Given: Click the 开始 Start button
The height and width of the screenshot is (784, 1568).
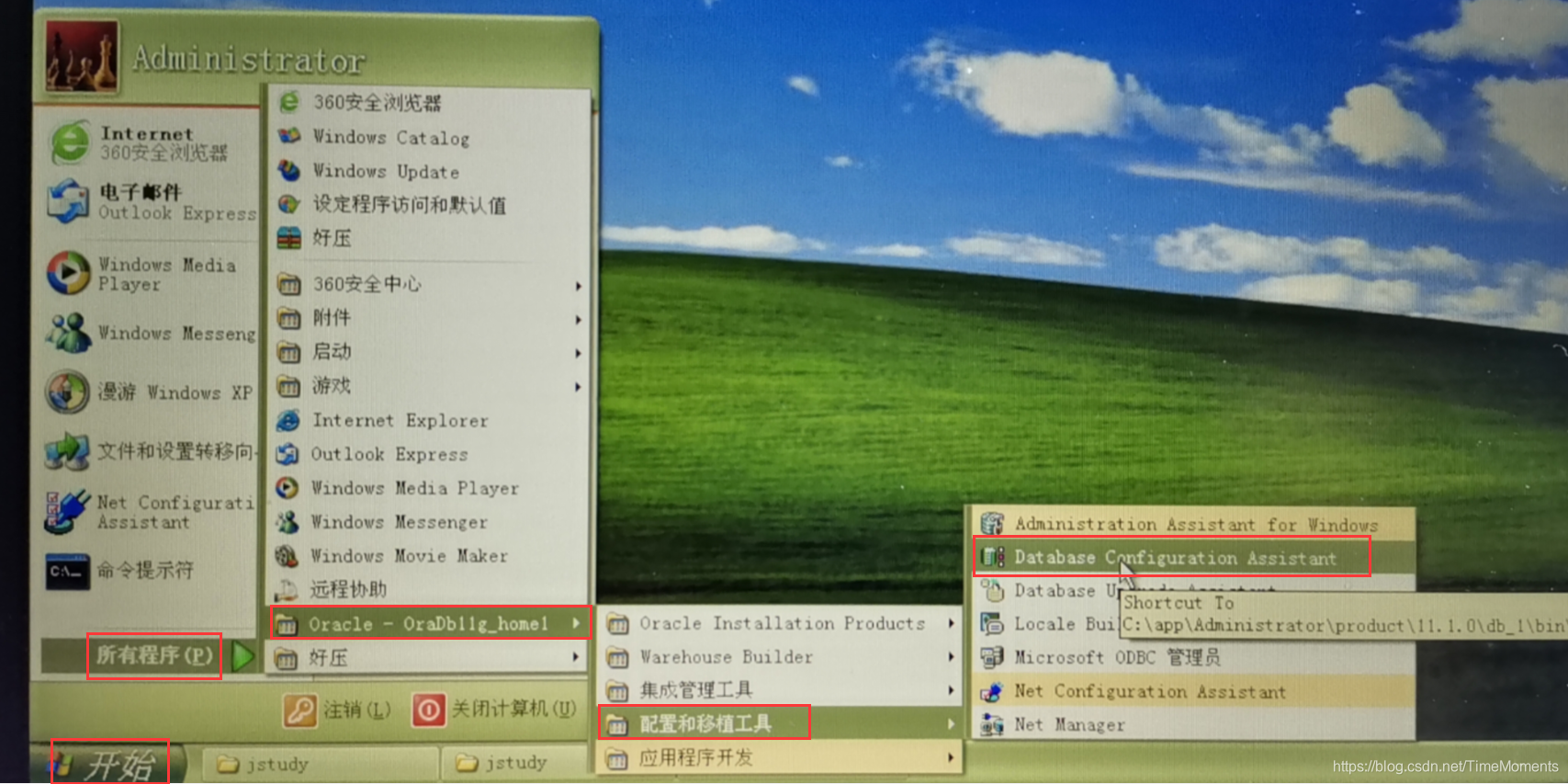Looking at the screenshot, I should point(108,764).
